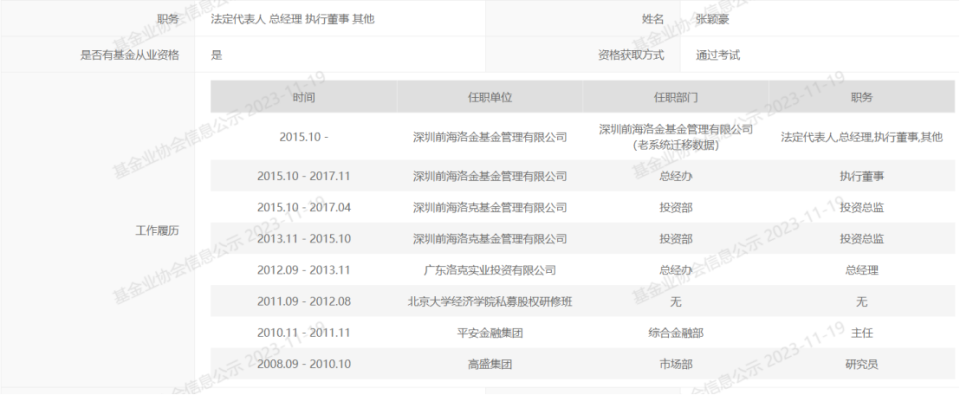
Task: Click the 无 position cell in the 北京大学 row
Action: [861, 301]
